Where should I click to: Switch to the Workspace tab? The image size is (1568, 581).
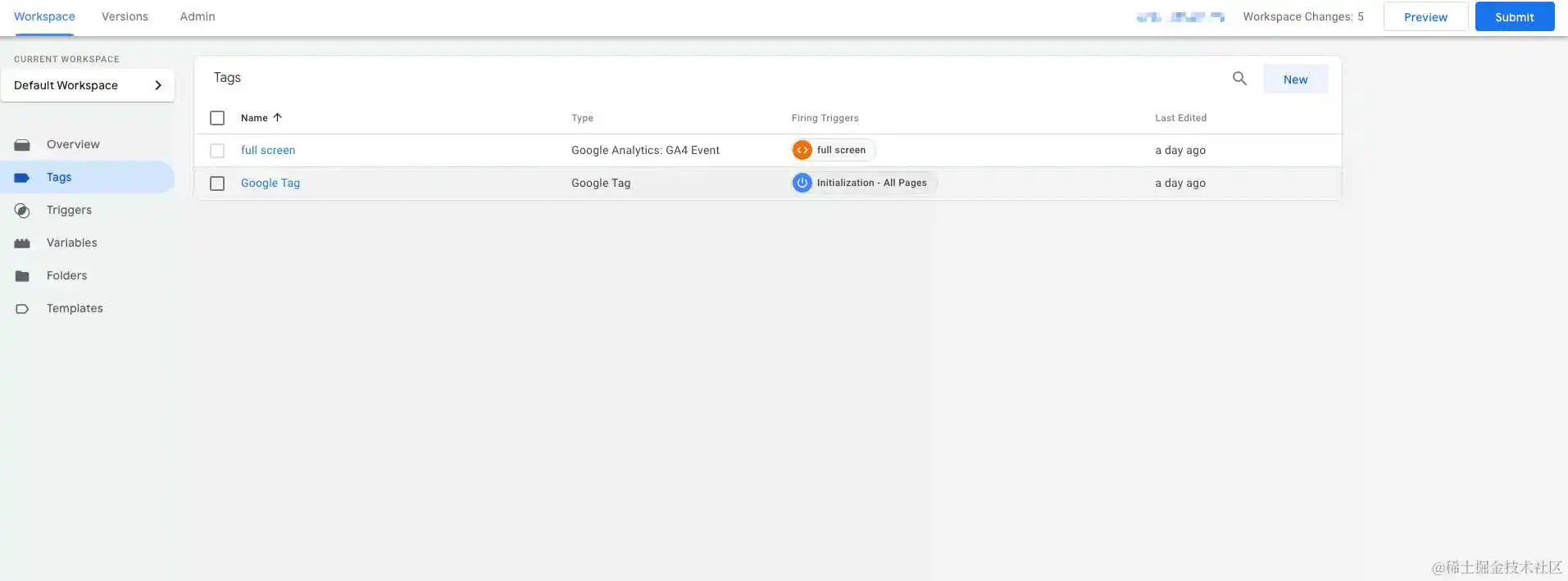click(x=44, y=16)
